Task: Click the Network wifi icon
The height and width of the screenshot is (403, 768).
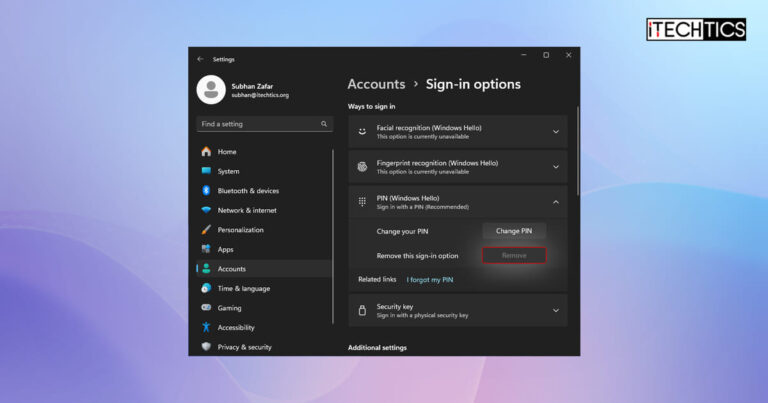Action: [206, 210]
